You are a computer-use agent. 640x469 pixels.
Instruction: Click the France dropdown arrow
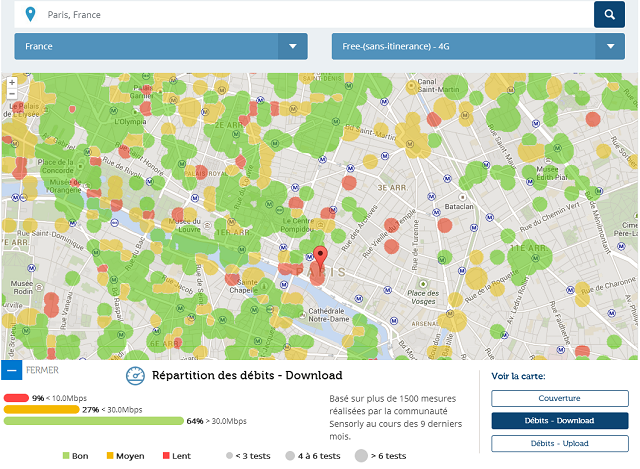pos(293,46)
